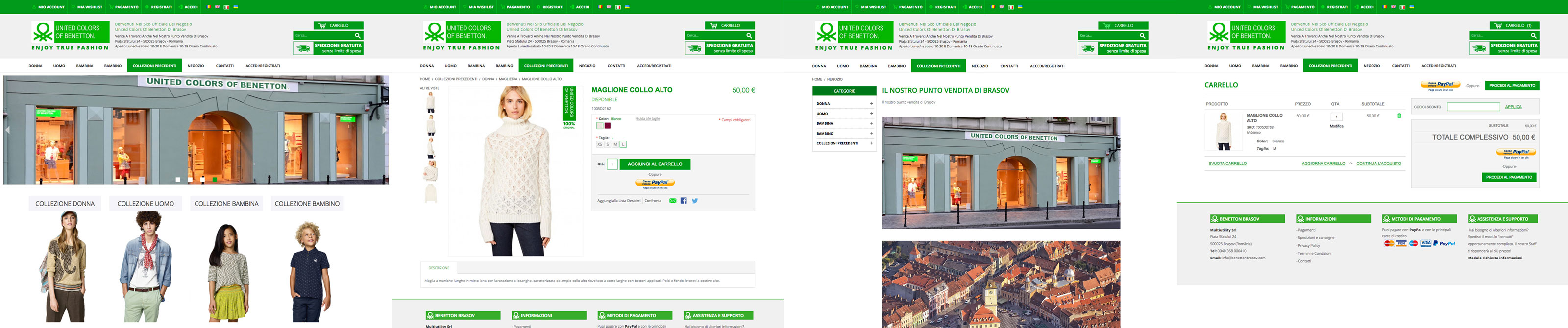Open the Negozio menu item on the product page
Image resolution: width=1568 pixels, height=328 pixels.
(x=588, y=66)
